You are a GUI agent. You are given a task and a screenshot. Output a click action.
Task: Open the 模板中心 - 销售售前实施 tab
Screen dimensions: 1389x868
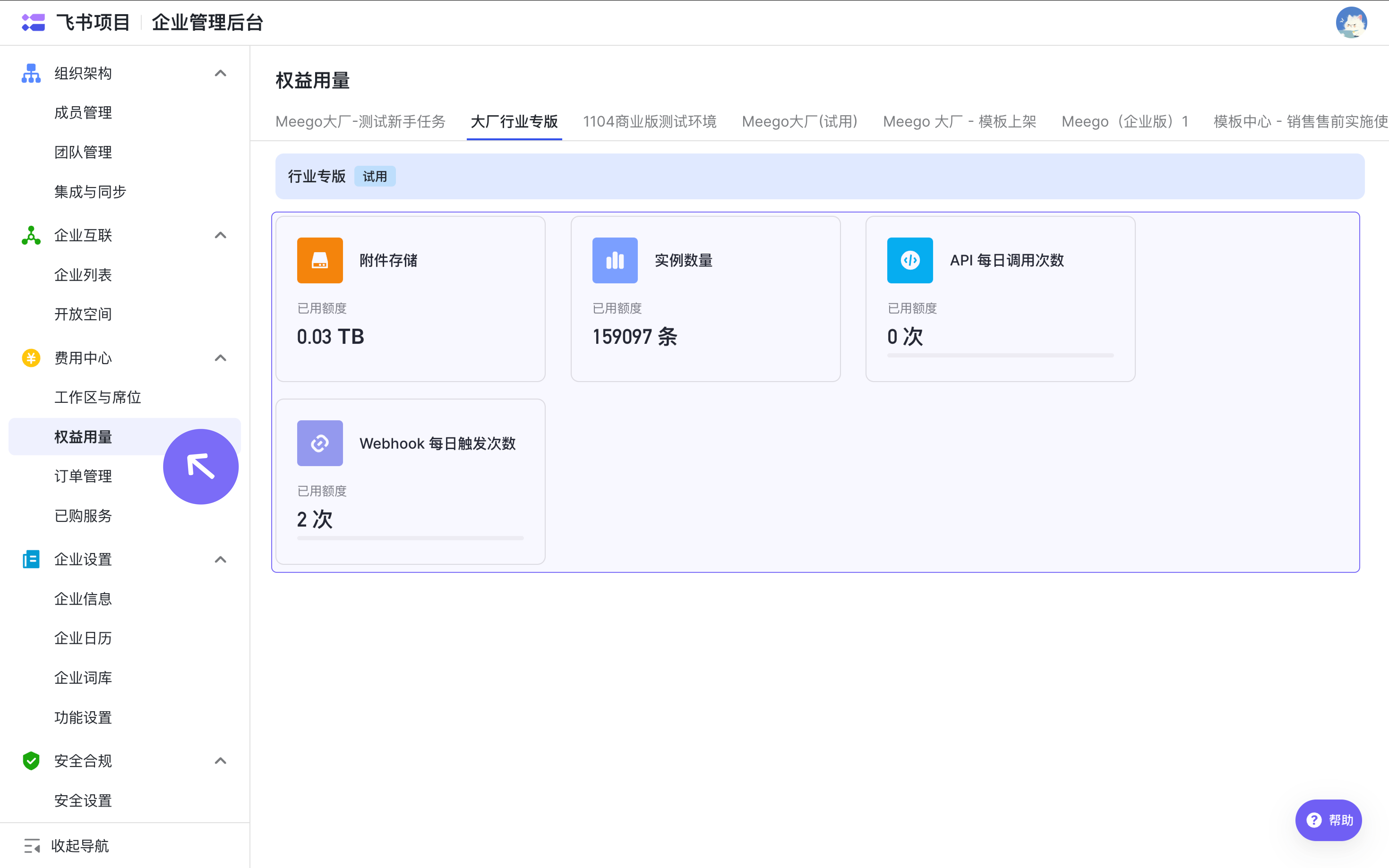tap(1301, 122)
